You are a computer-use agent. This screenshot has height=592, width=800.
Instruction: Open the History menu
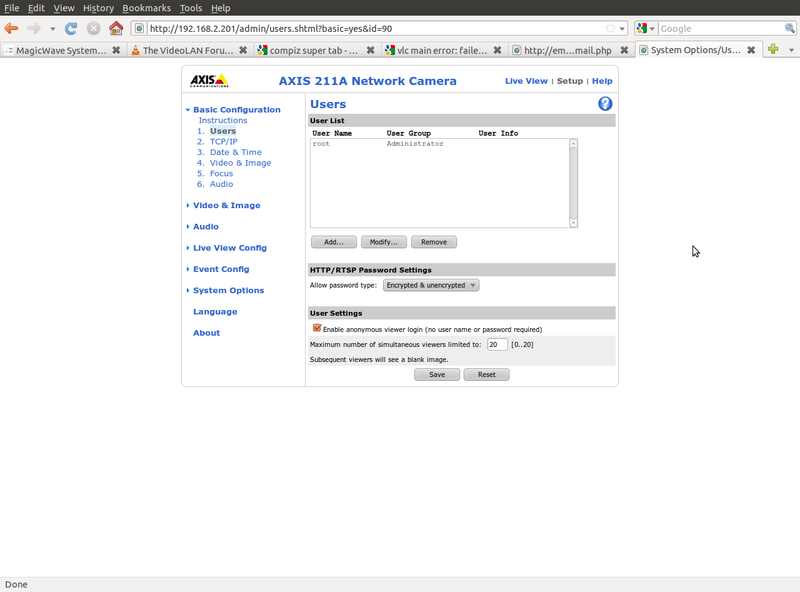pyautogui.click(x=98, y=8)
